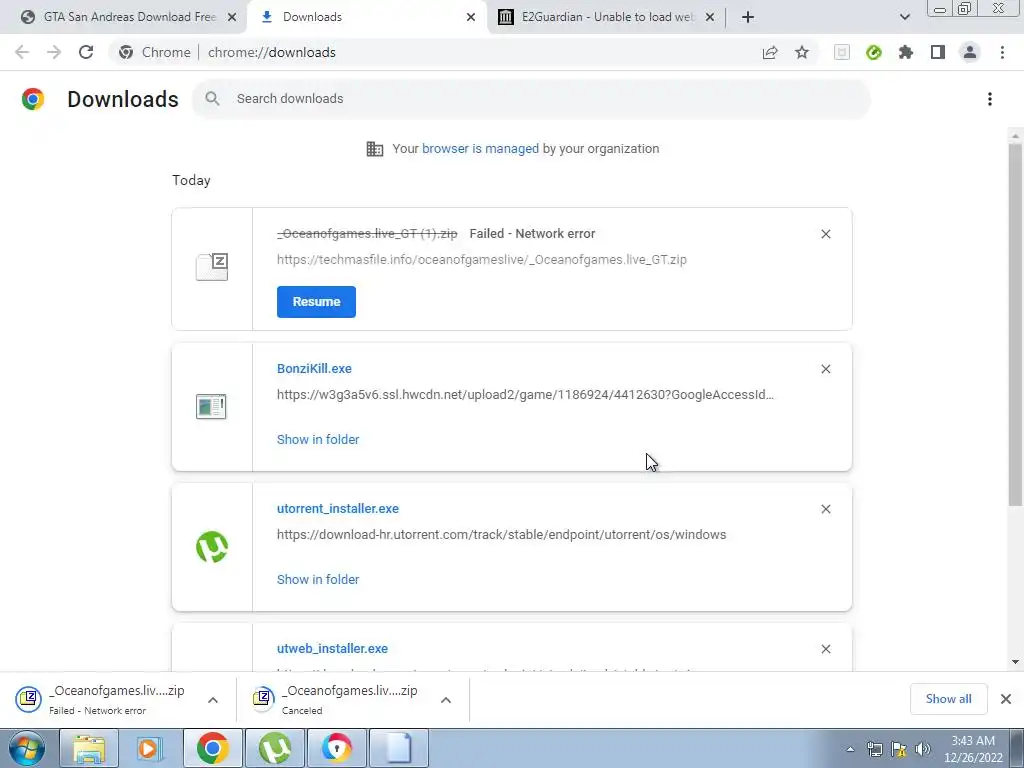Open the media player taskbar icon
Screen dimensions: 1024x768
[150, 748]
